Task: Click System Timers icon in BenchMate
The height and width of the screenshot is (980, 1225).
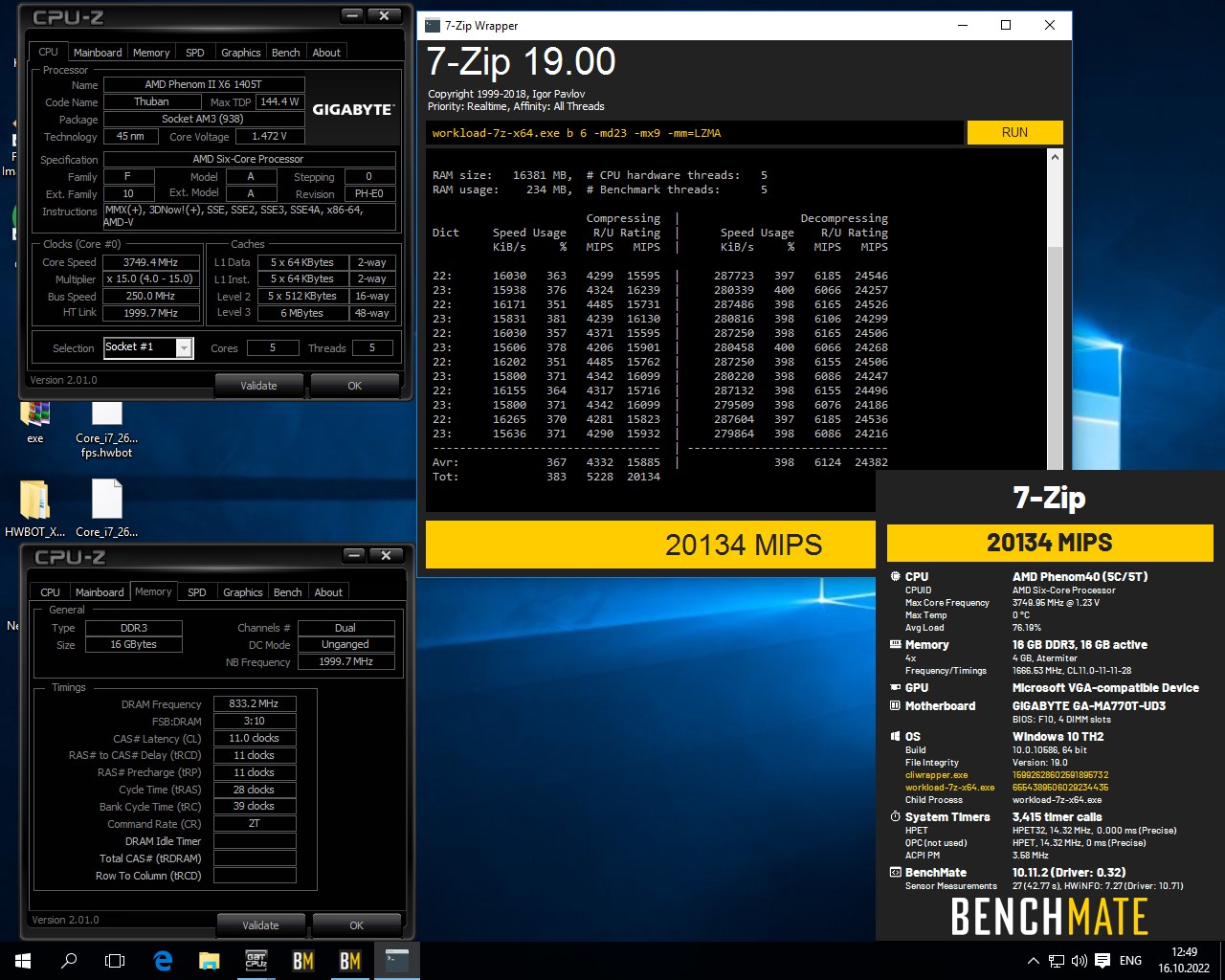Action: point(896,816)
